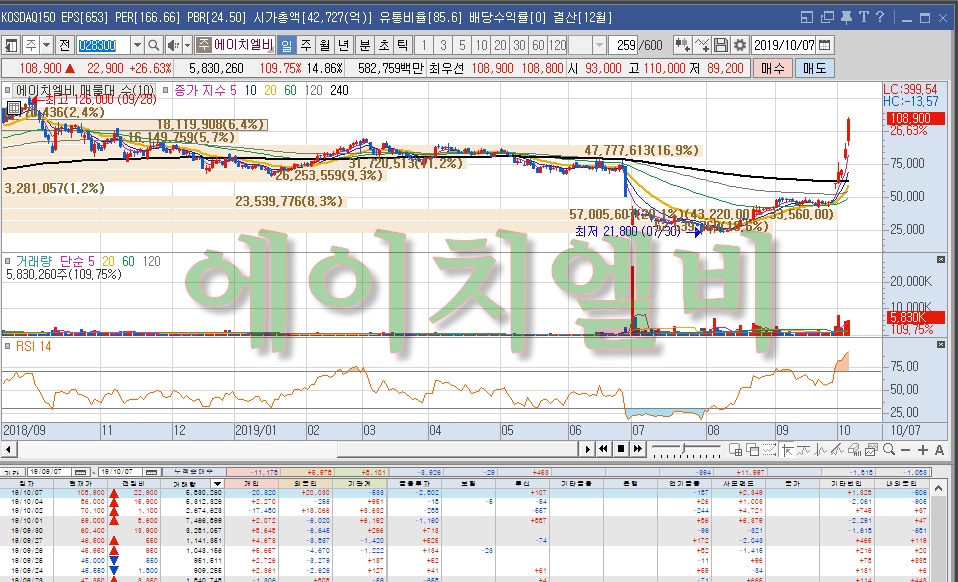Viewport: 958px width, 582px height.
Task: Click the letter A text tool icon
Action: [x=940, y=450]
